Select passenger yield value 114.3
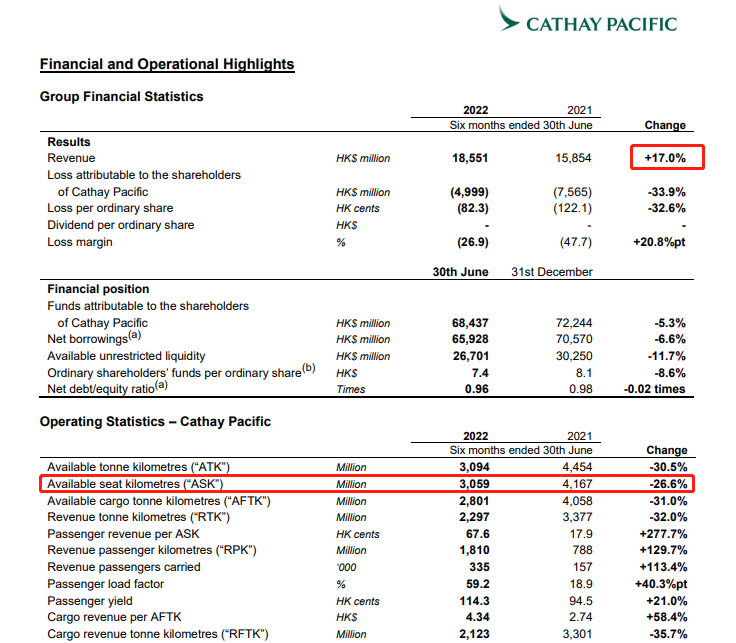Viewport: 736px width, 643px height. point(474,601)
